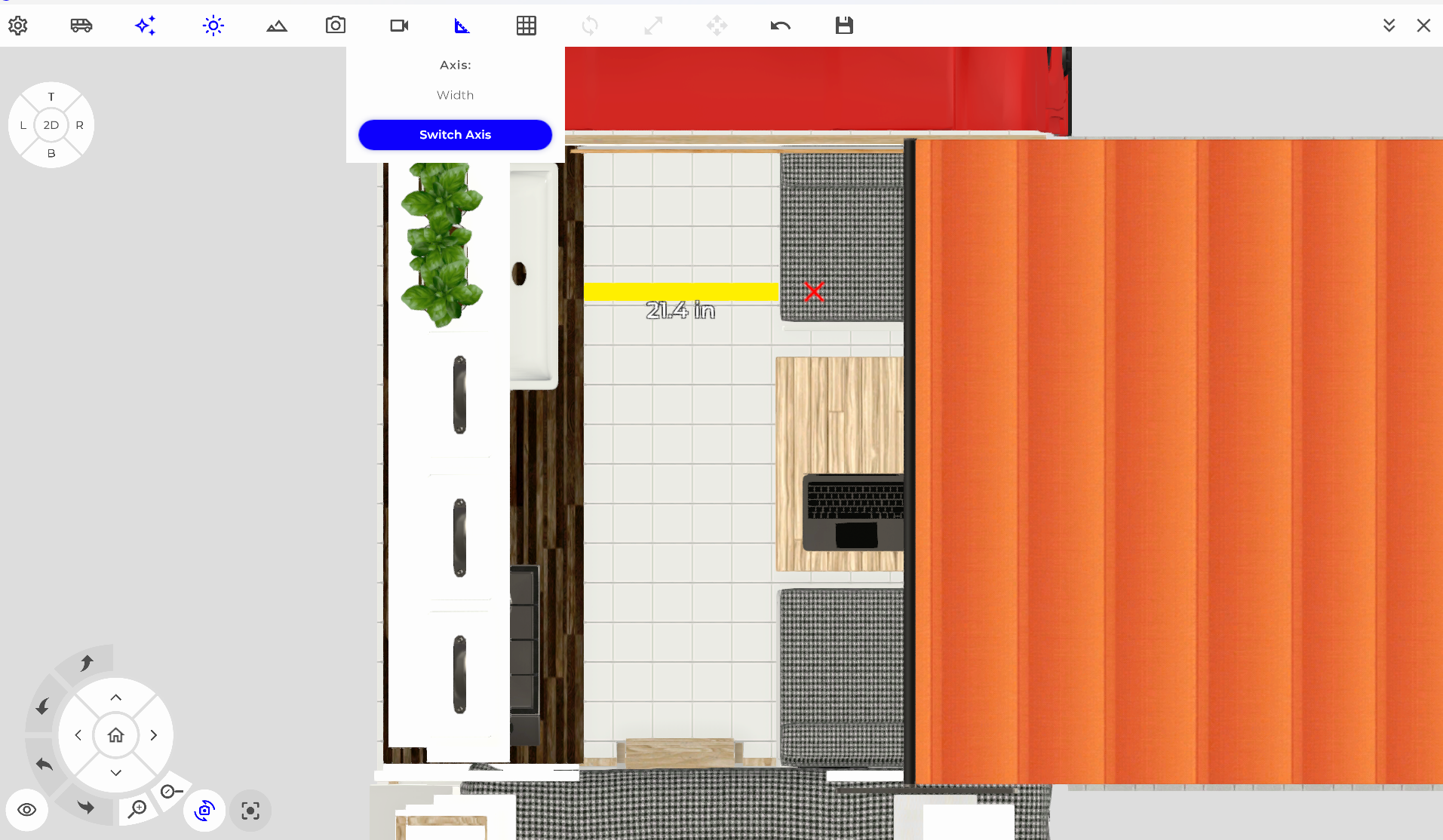Open the settings gear icon
The width and height of the screenshot is (1443, 840).
click(x=18, y=26)
